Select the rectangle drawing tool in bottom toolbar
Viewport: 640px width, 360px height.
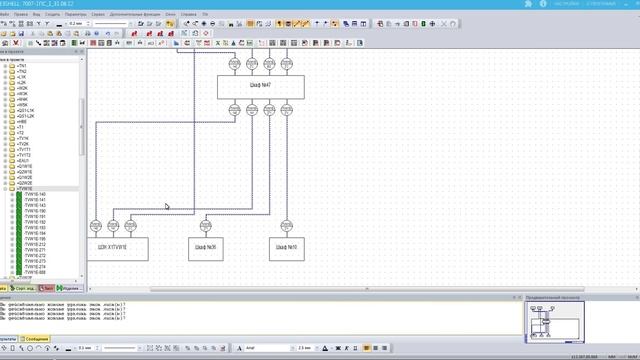[x=13, y=348]
